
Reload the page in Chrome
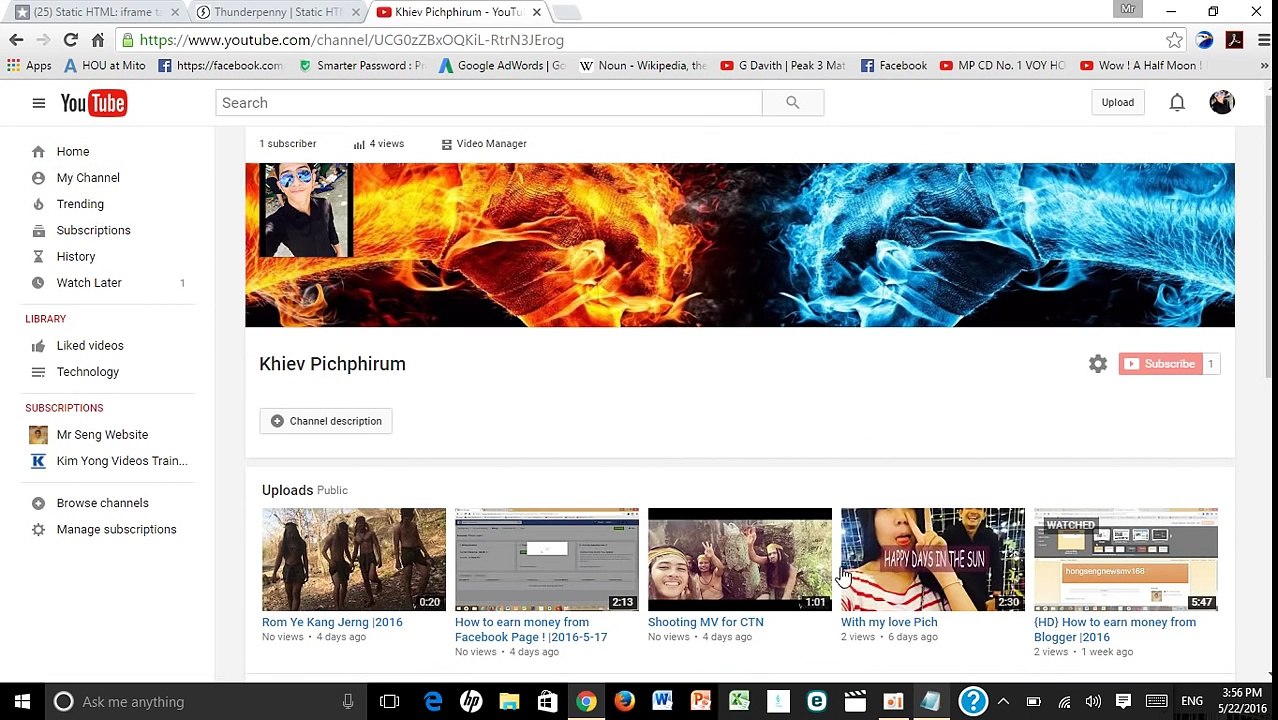70,40
